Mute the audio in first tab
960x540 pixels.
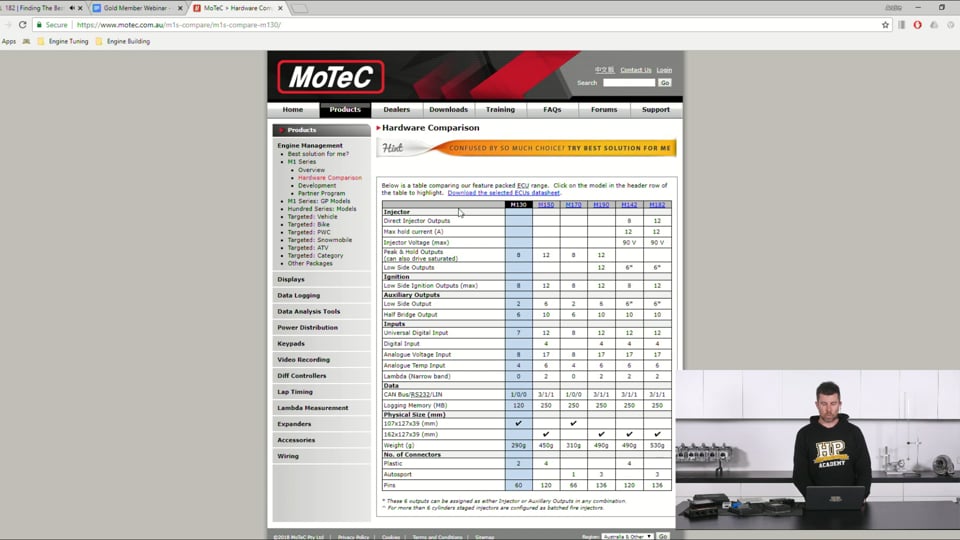tap(72, 8)
